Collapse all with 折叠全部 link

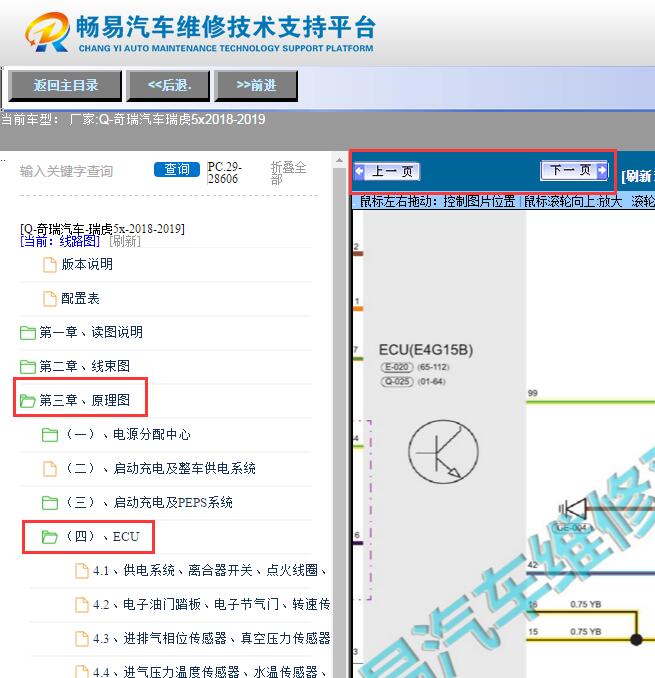pos(288,173)
